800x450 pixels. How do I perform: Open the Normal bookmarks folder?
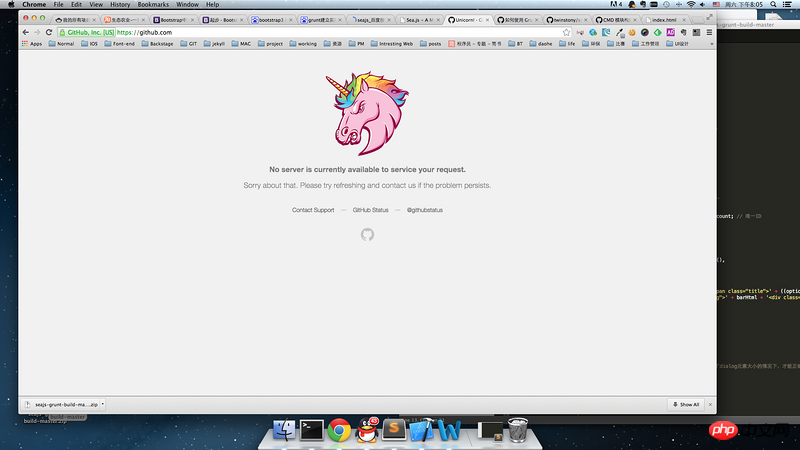61,44
